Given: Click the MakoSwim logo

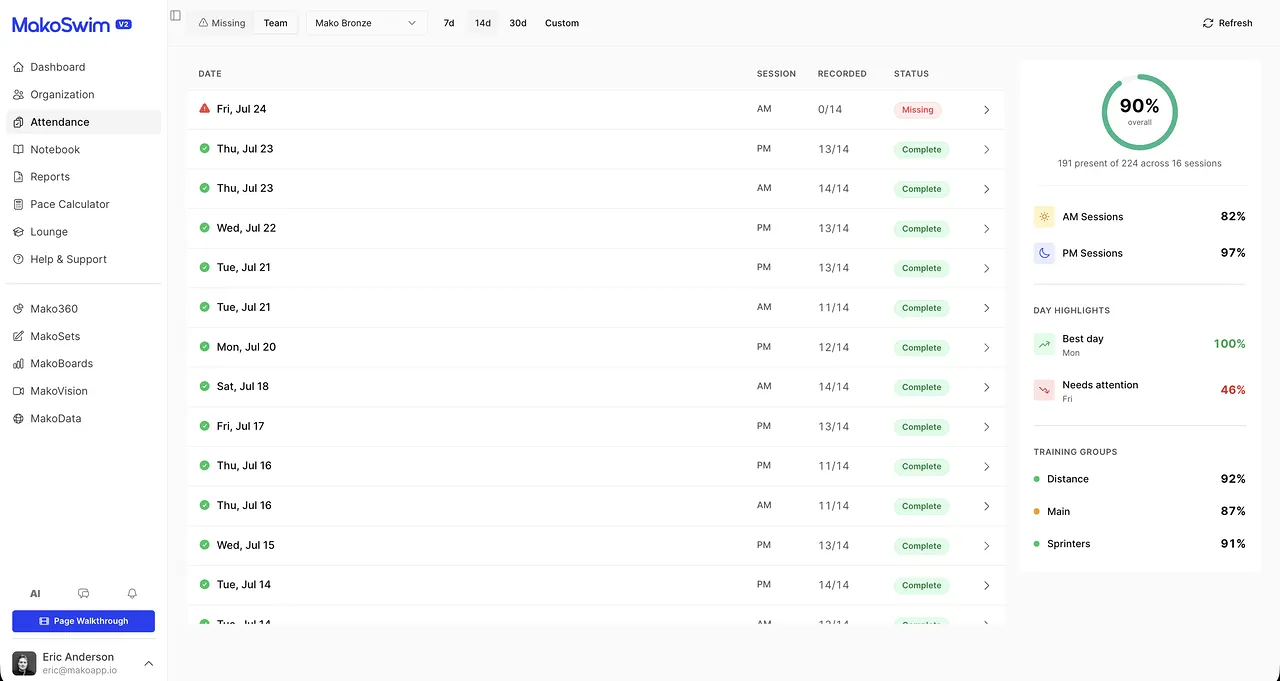Looking at the screenshot, I should coord(61,24).
